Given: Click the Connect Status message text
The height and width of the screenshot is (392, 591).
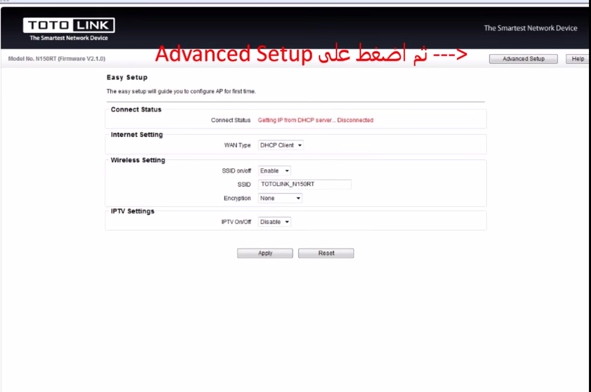Looking at the screenshot, I should [315, 120].
